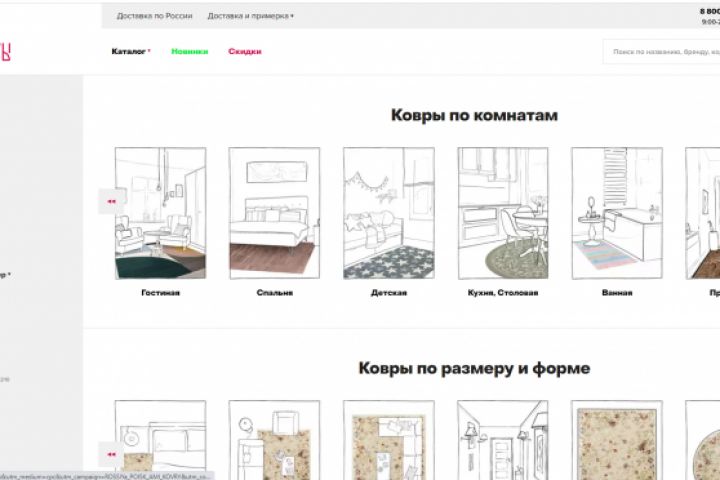720x480 pixels.
Task: Click the Спальня caption text
Action: click(x=275, y=293)
